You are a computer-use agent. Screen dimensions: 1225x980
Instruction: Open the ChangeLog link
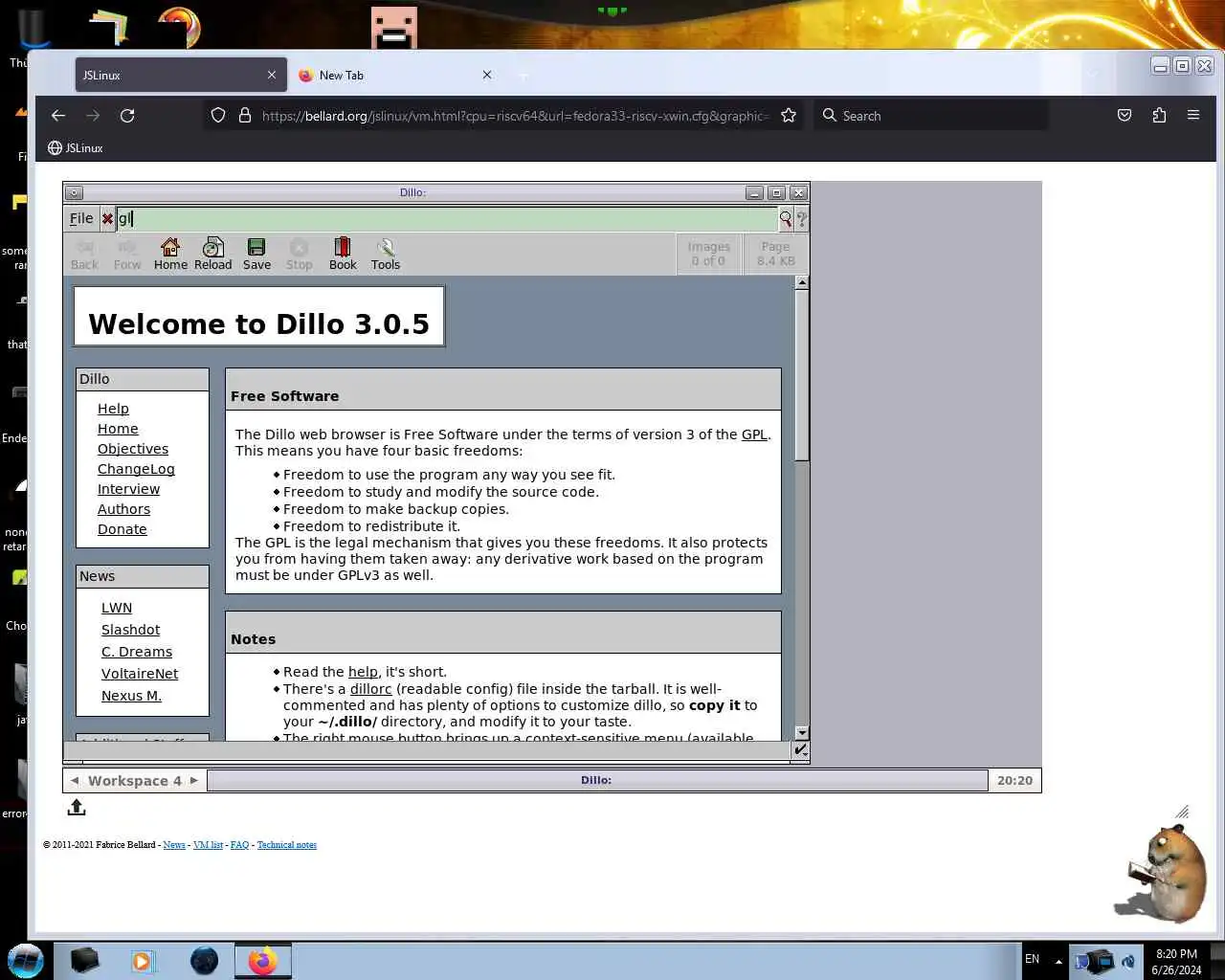pos(136,469)
